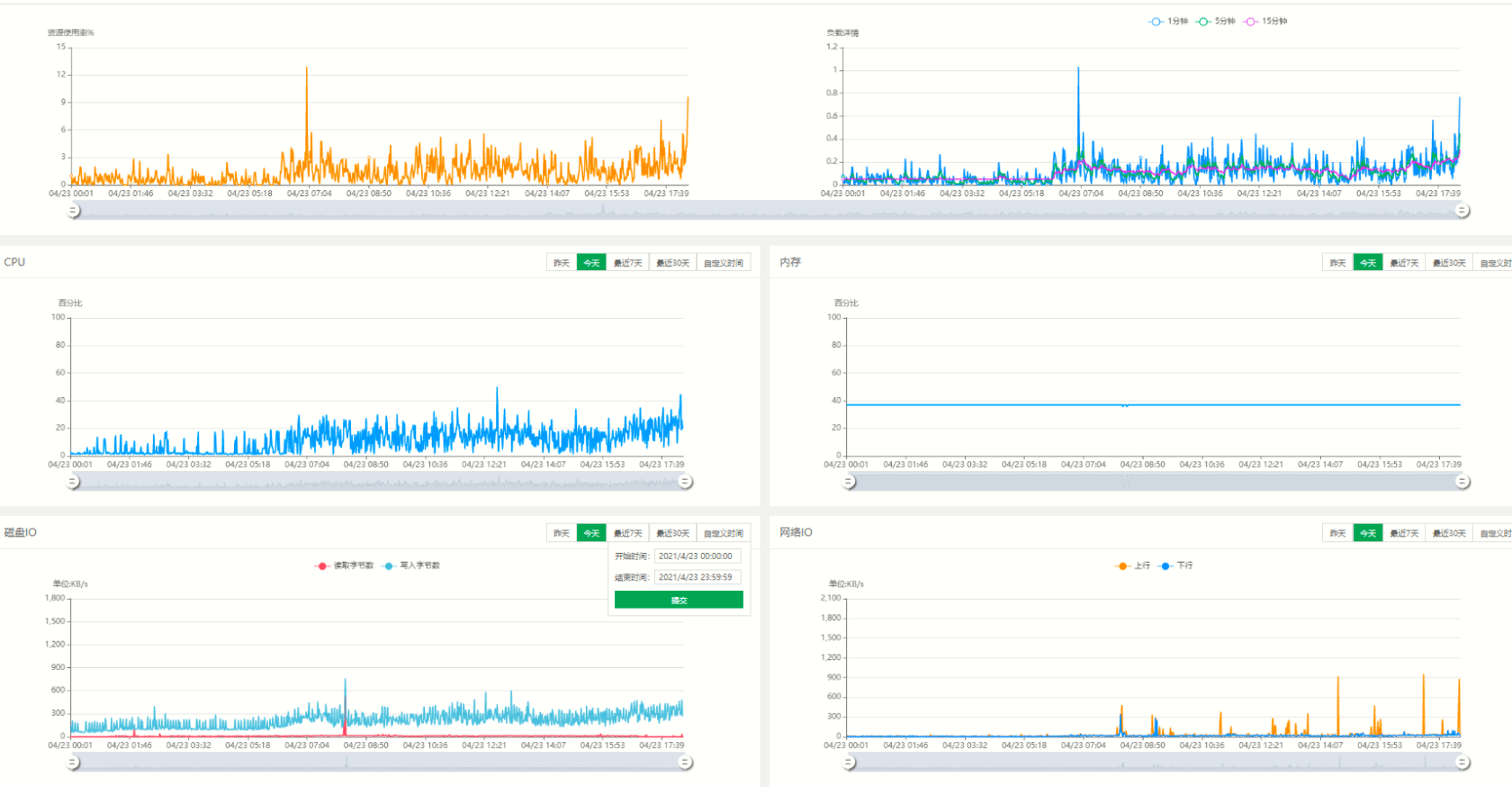1512x787 pixels.
Task: Click right zoom handle of 内存 chart
Action: [x=1462, y=482]
